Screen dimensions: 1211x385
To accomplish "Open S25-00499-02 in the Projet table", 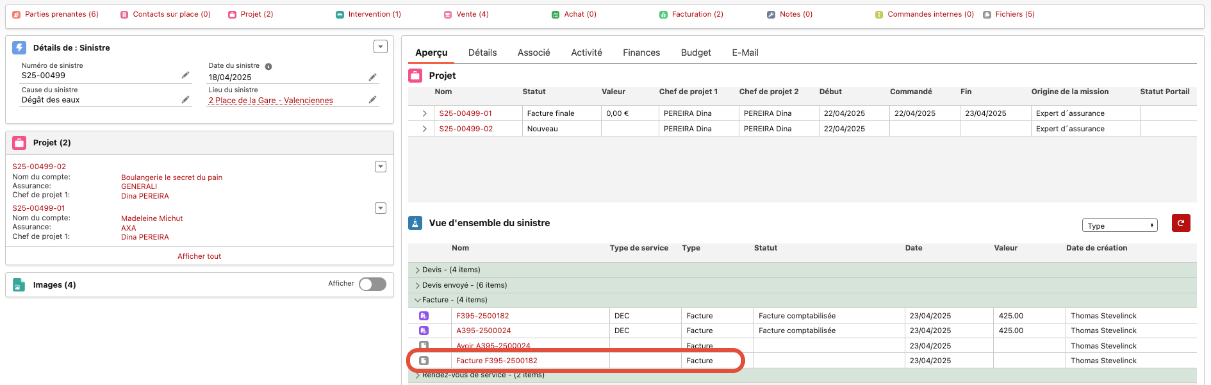I will [x=465, y=128].
